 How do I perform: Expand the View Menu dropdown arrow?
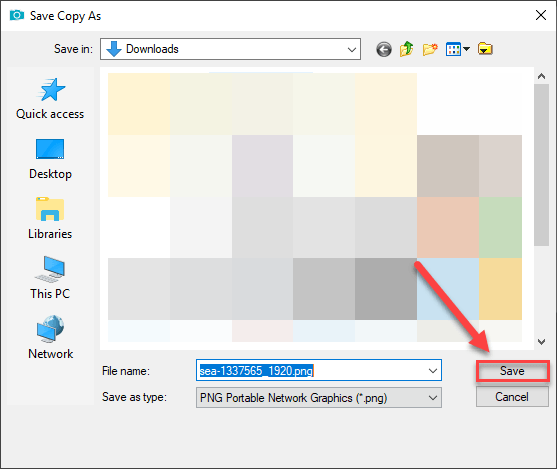click(x=466, y=49)
